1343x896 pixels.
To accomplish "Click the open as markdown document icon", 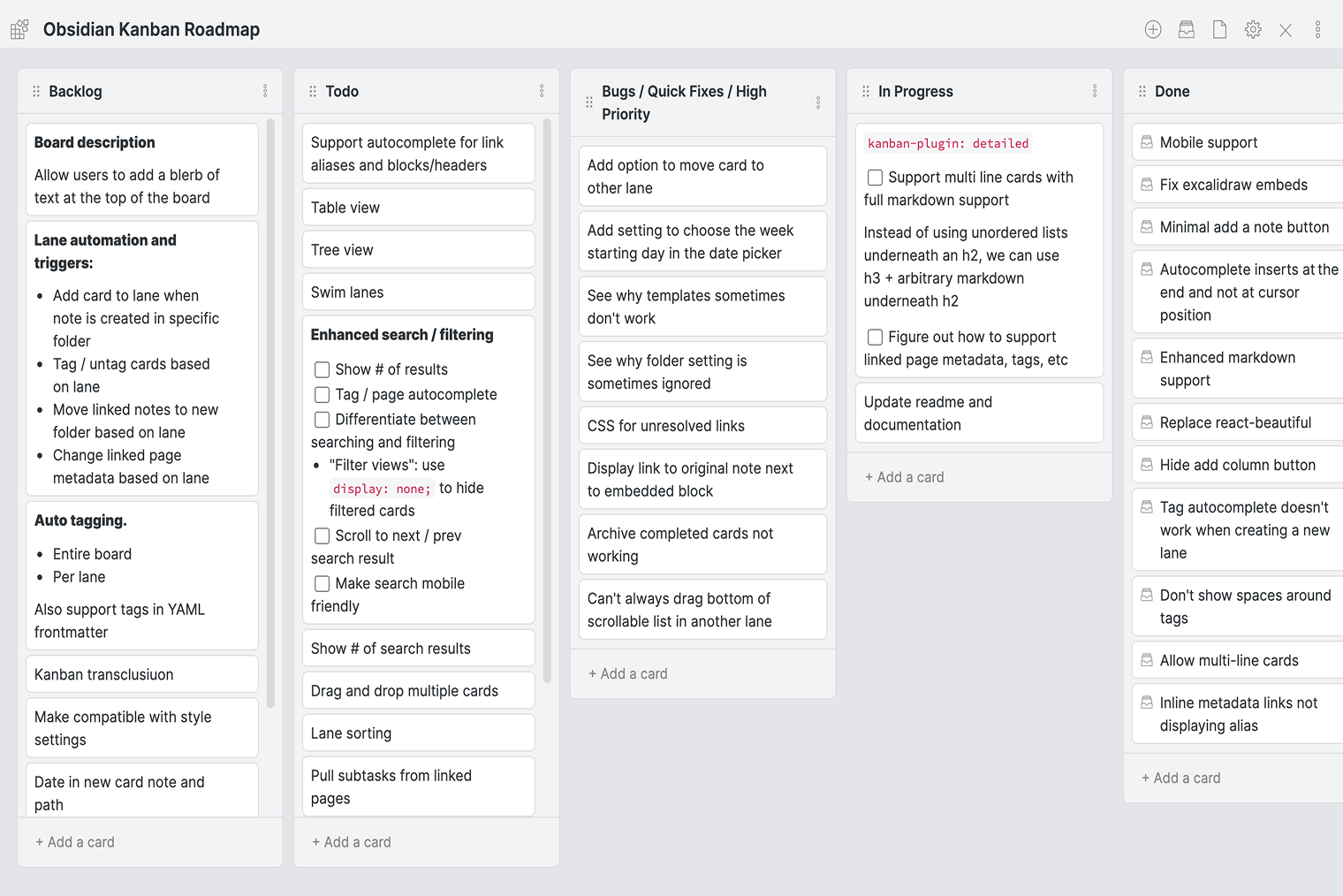I will (x=1219, y=30).
